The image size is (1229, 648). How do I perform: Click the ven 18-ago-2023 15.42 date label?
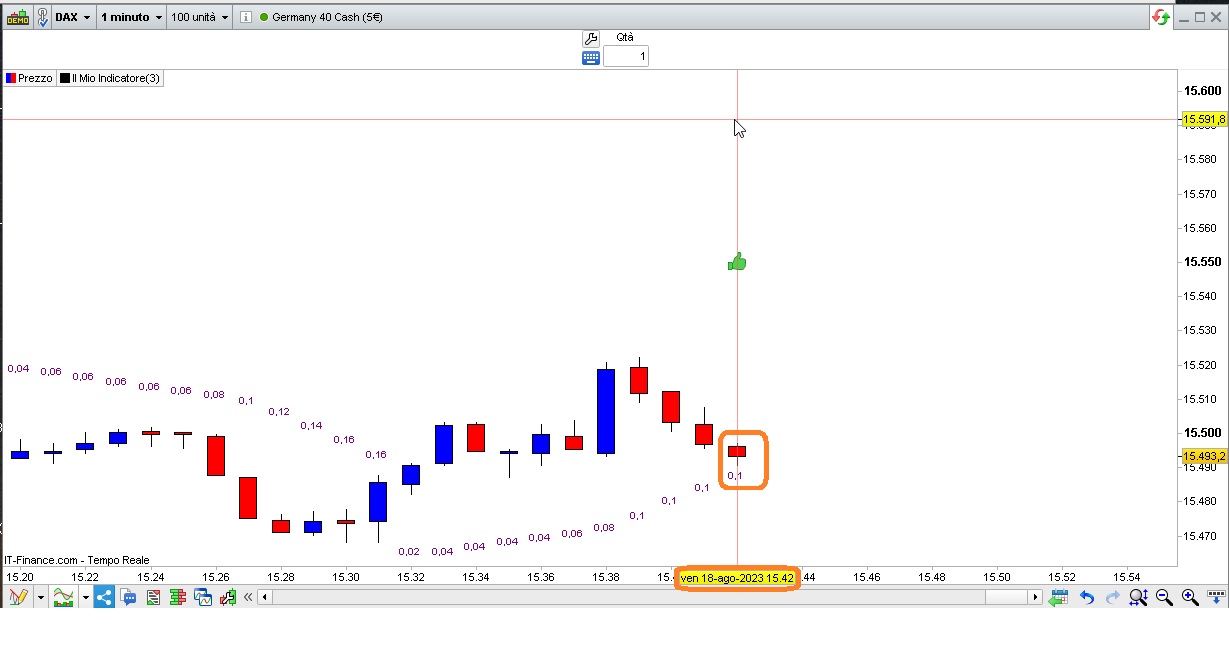737,578
